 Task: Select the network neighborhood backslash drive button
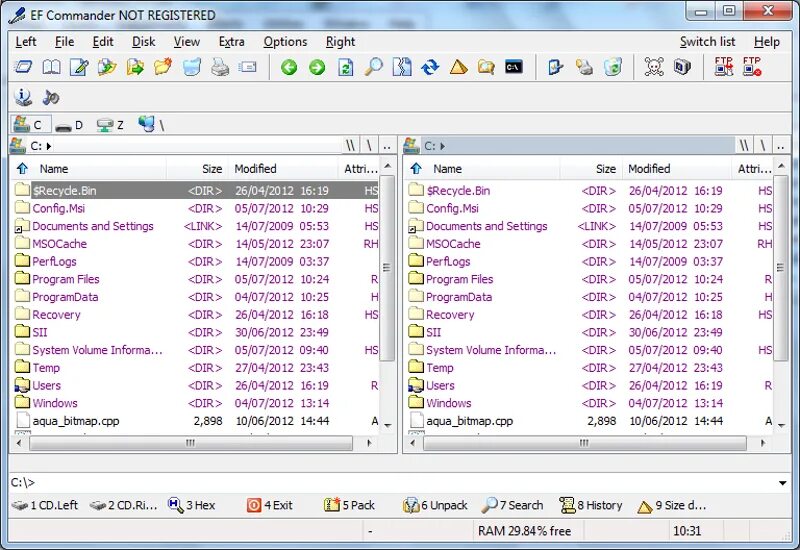151,124
